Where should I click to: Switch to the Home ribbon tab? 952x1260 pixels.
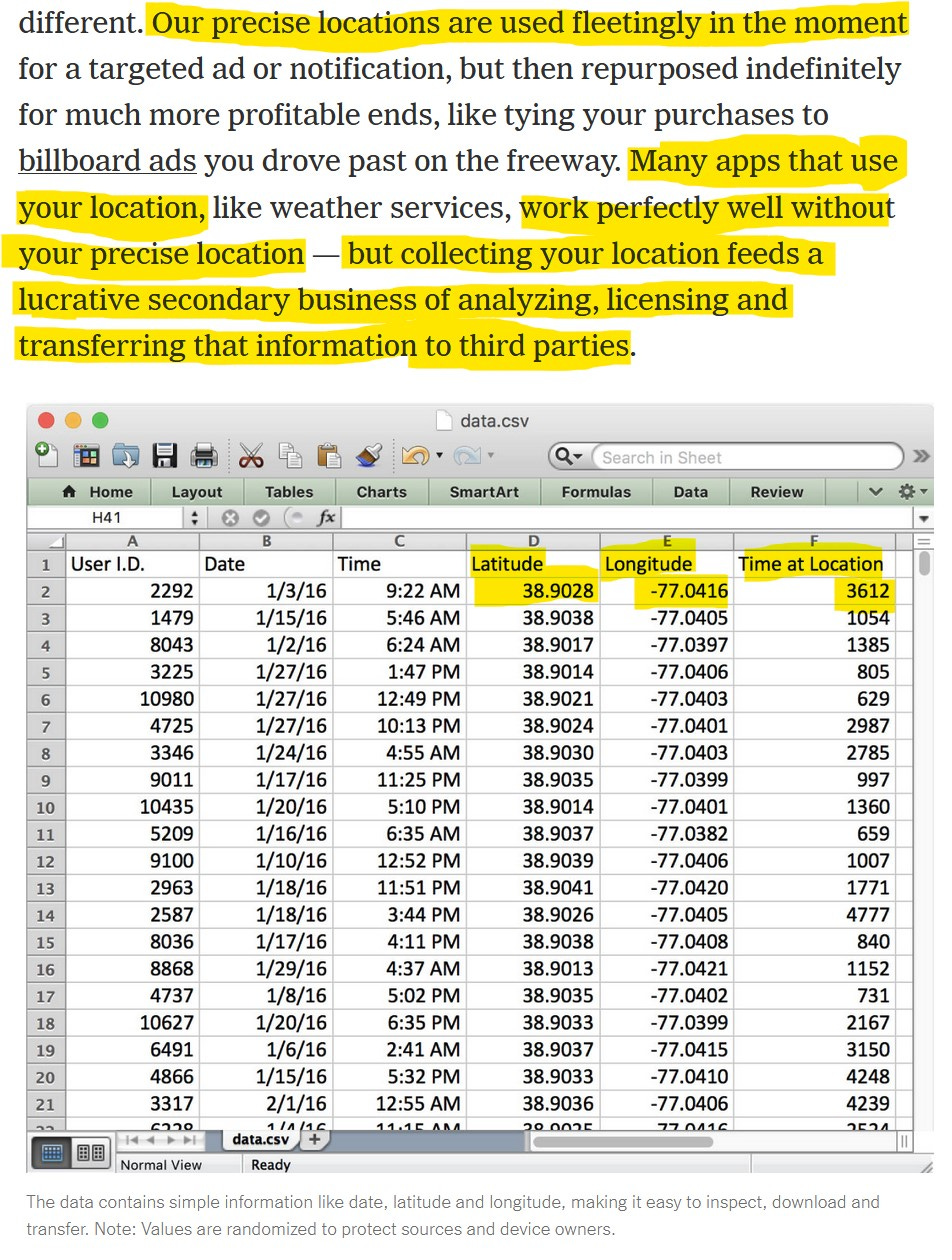pos(98,491)
